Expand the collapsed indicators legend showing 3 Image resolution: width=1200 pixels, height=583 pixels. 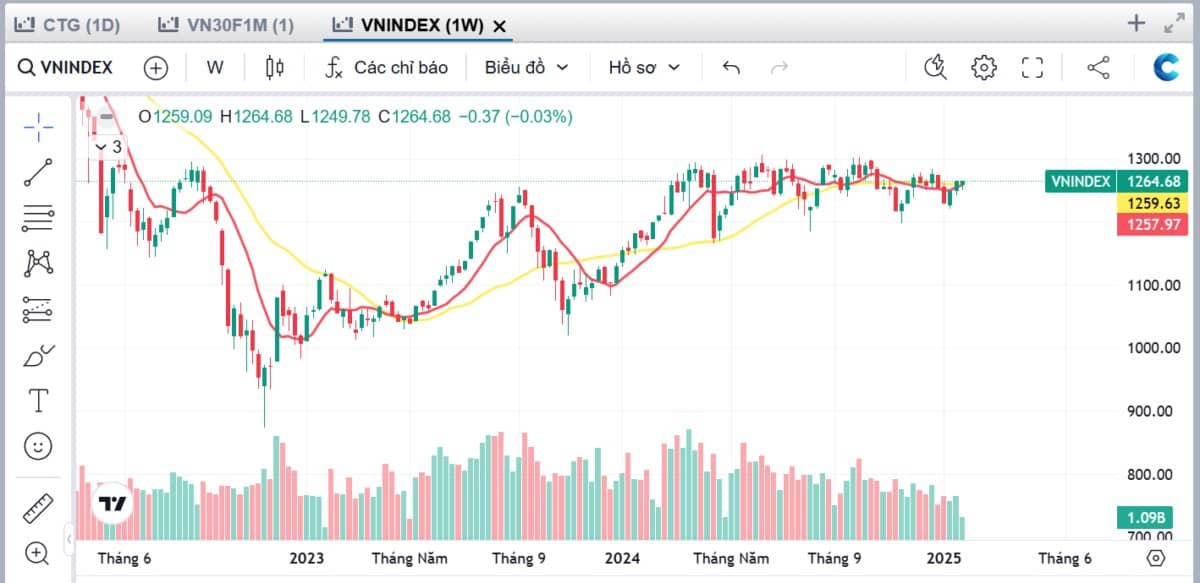pos(107,147)
